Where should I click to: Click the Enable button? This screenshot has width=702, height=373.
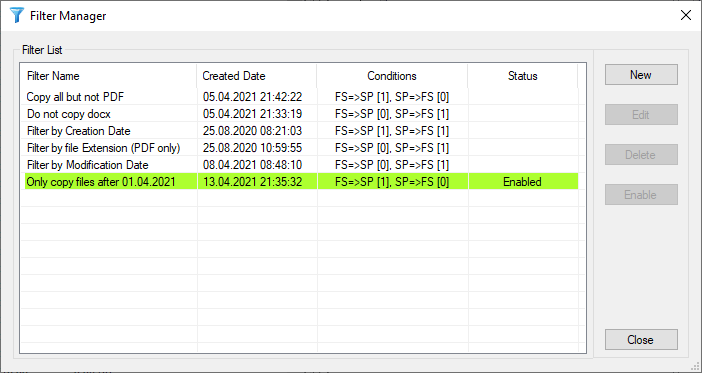point(641,194)
